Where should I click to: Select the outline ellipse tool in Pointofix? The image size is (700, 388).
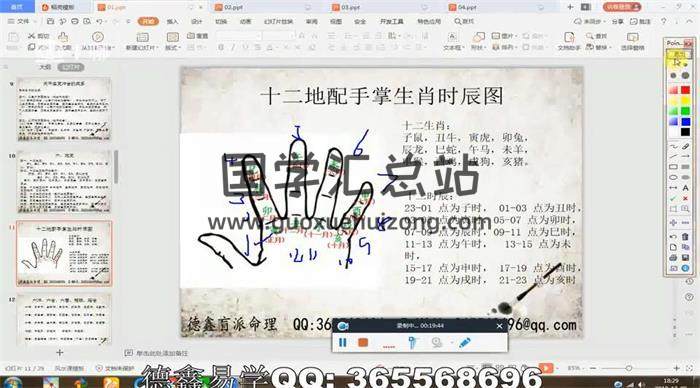(673, 177)
